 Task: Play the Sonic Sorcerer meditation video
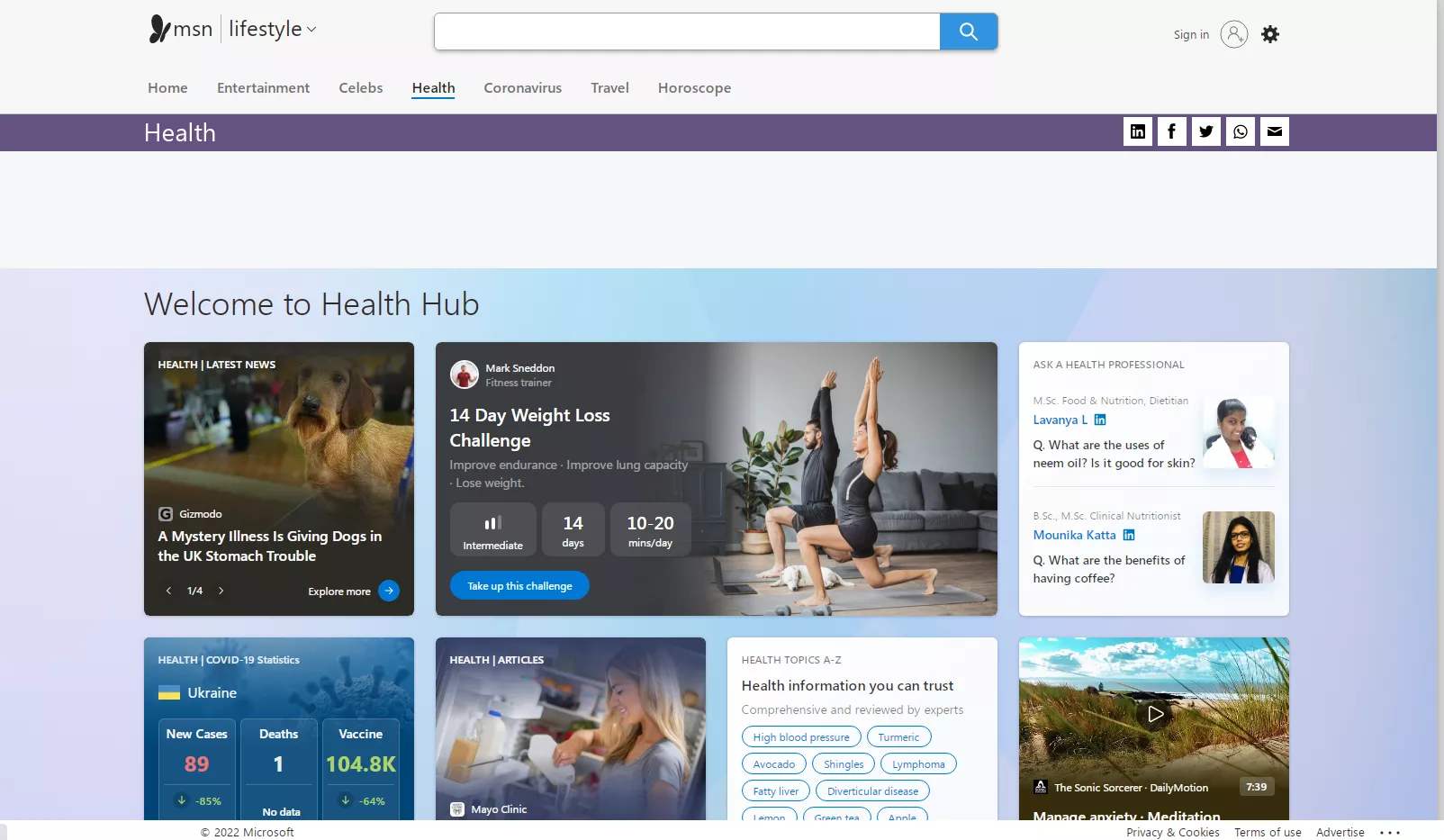click(x=1154, y=714)
